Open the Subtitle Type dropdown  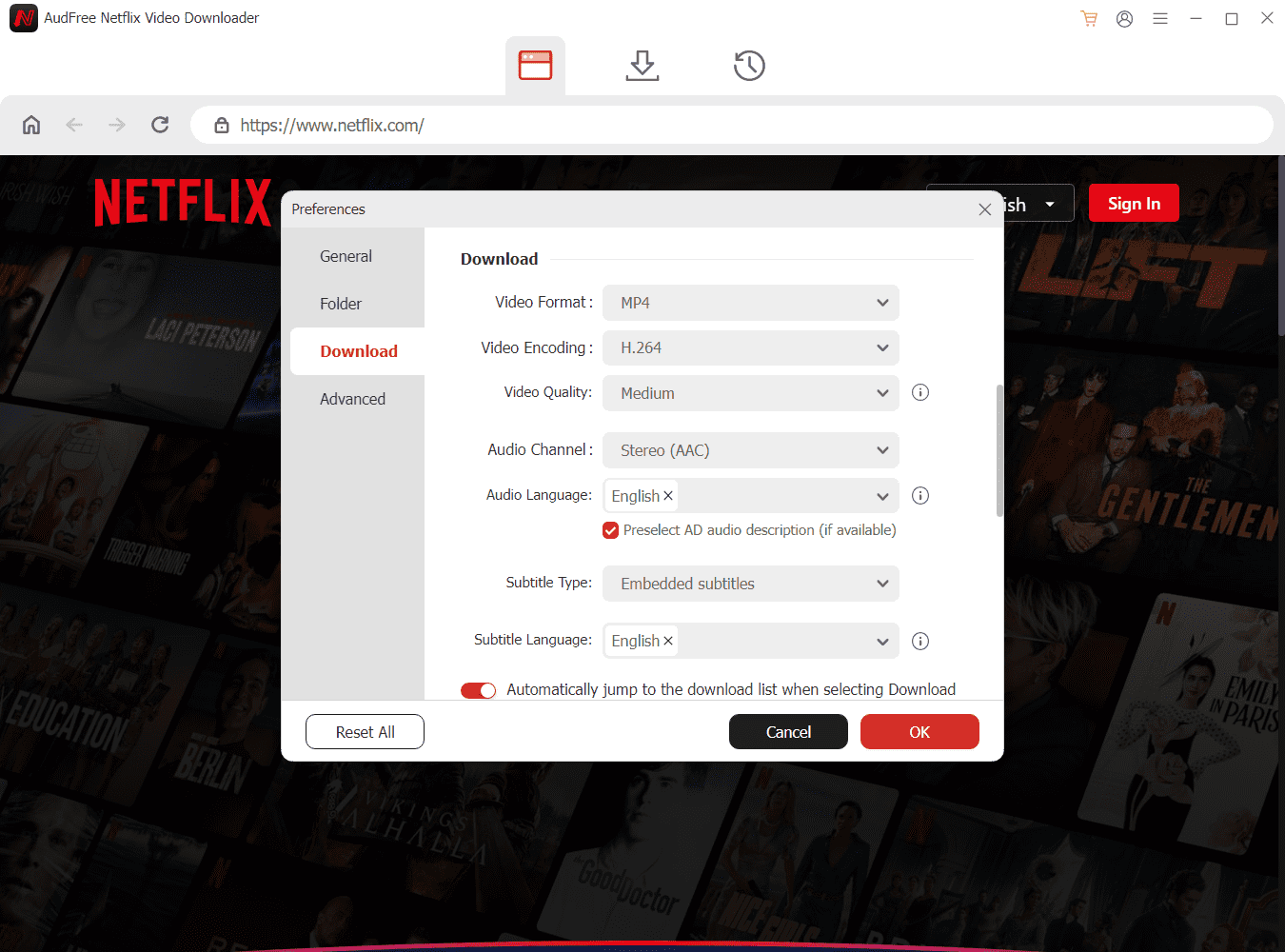tap(751, 584)
